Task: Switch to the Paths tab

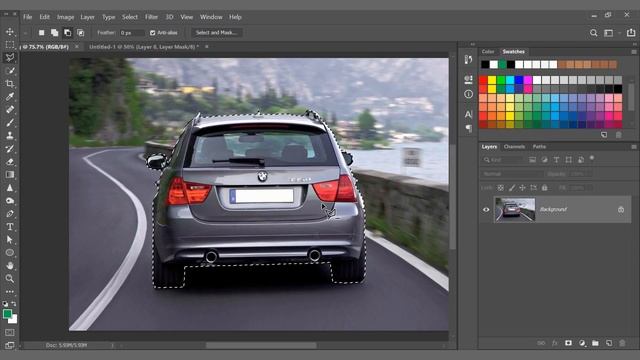Action: [x=539, y=147]
